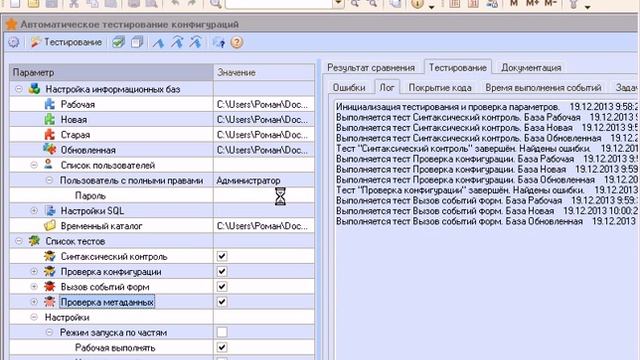Click the M- button in top toolbar
Image resolution: width=640 pixels, height=360 pixels.
click(551, 4)
